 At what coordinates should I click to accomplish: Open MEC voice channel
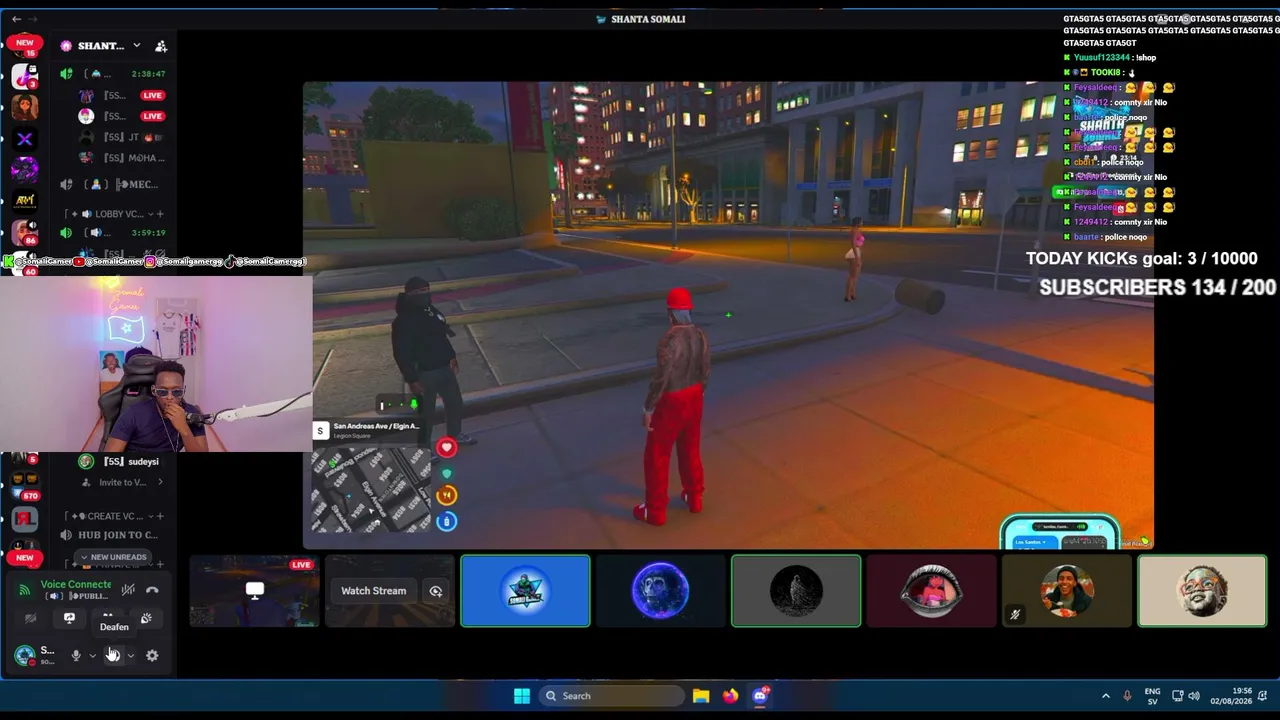[x=112, y=184]
